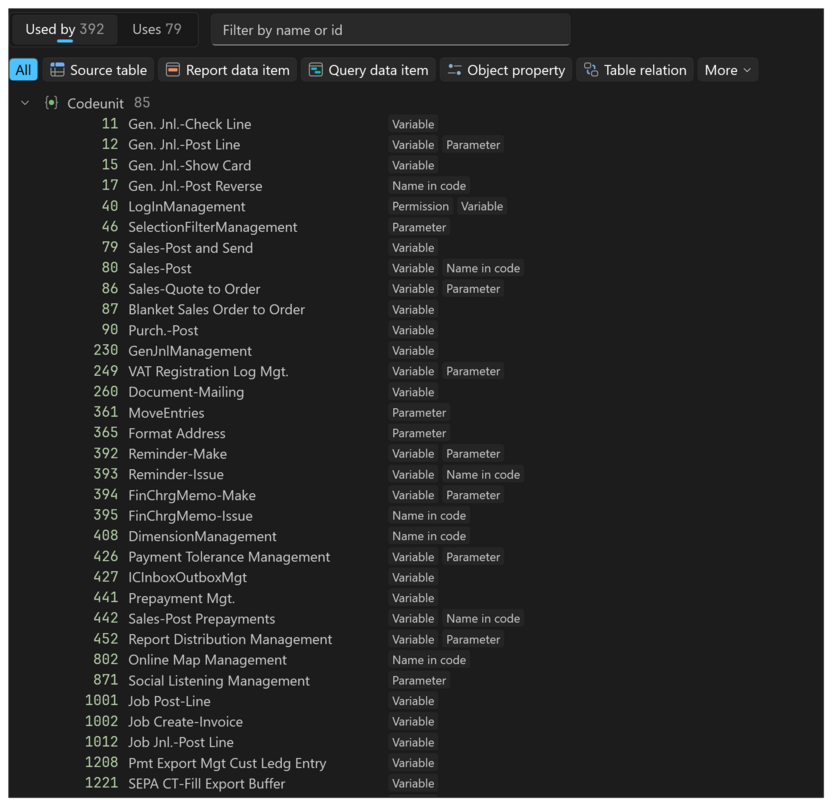Toggle the Object property filter
832x802 pixels.
coord(506,70)
